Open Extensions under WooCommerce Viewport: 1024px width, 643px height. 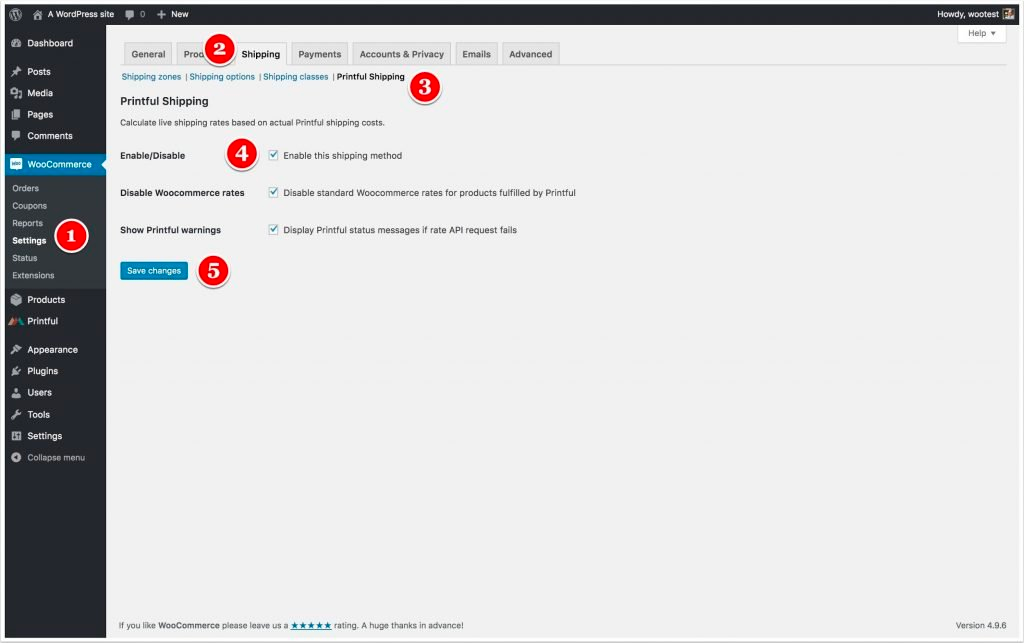tap(33, 275)
